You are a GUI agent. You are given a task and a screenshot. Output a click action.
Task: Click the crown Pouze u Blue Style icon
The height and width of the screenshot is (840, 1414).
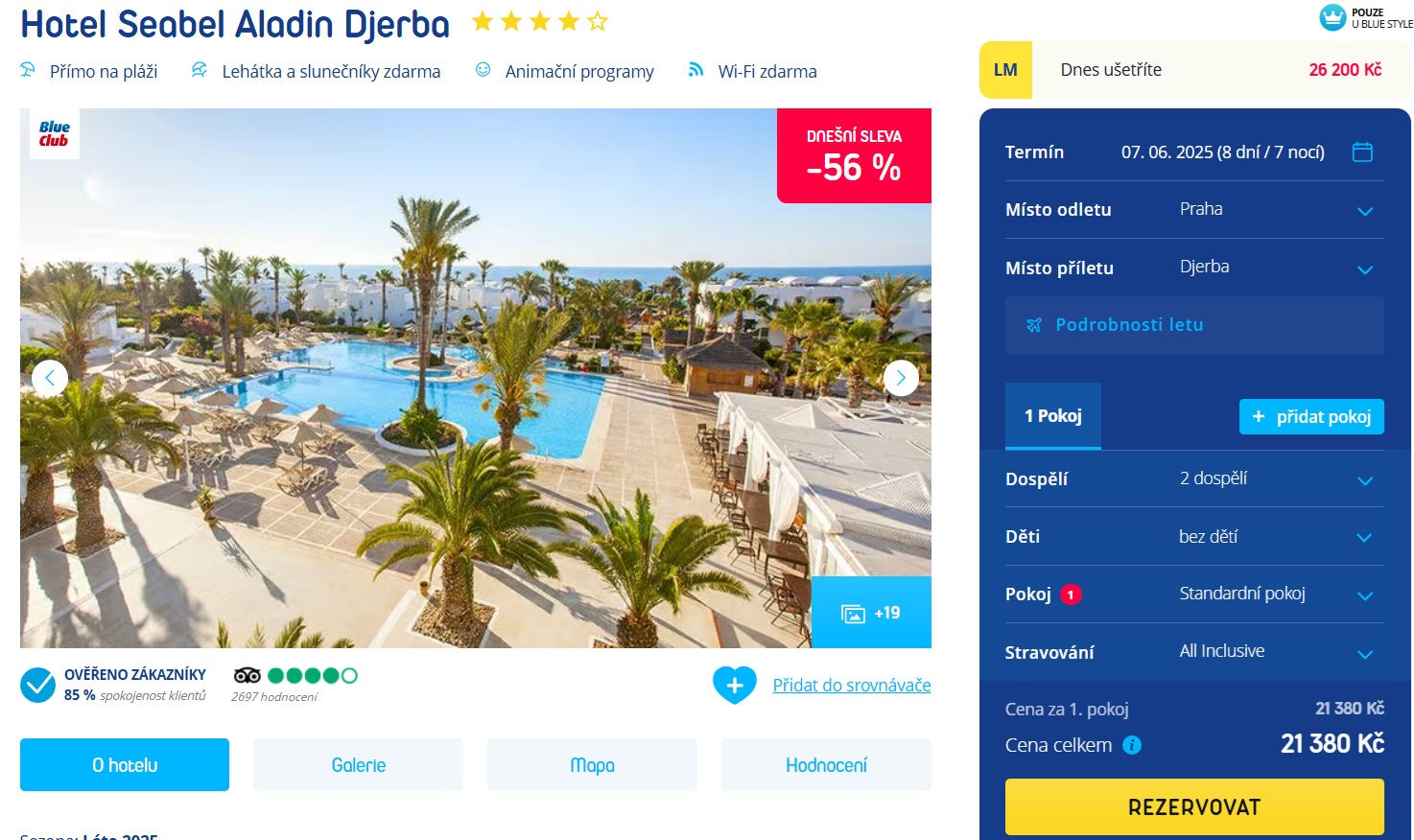1332,17
